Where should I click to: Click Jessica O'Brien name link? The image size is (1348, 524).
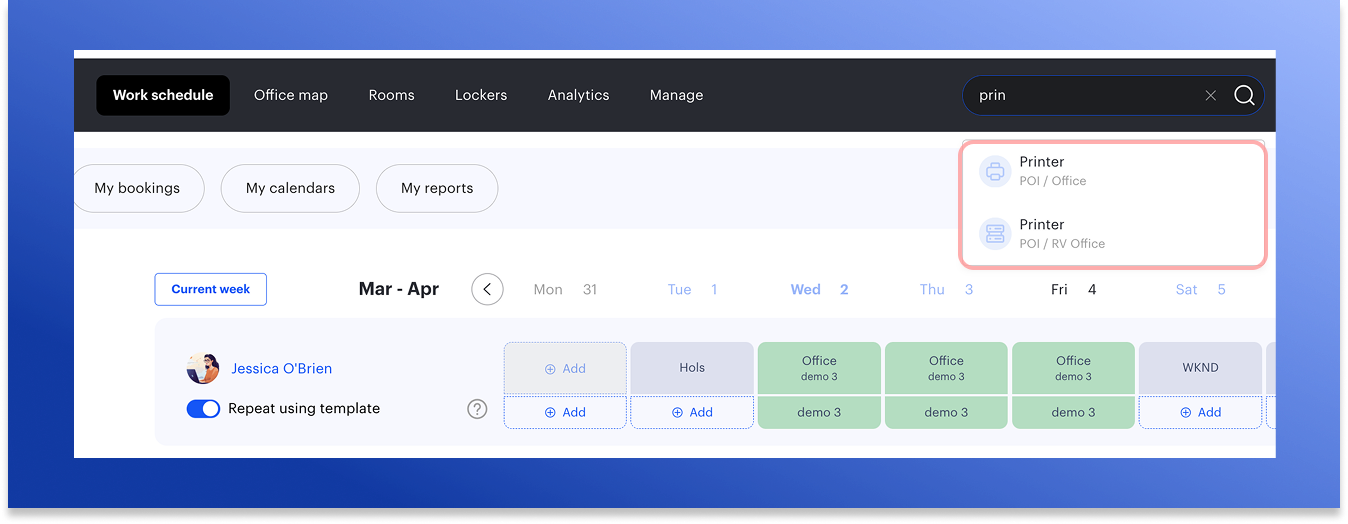(281, 368)
